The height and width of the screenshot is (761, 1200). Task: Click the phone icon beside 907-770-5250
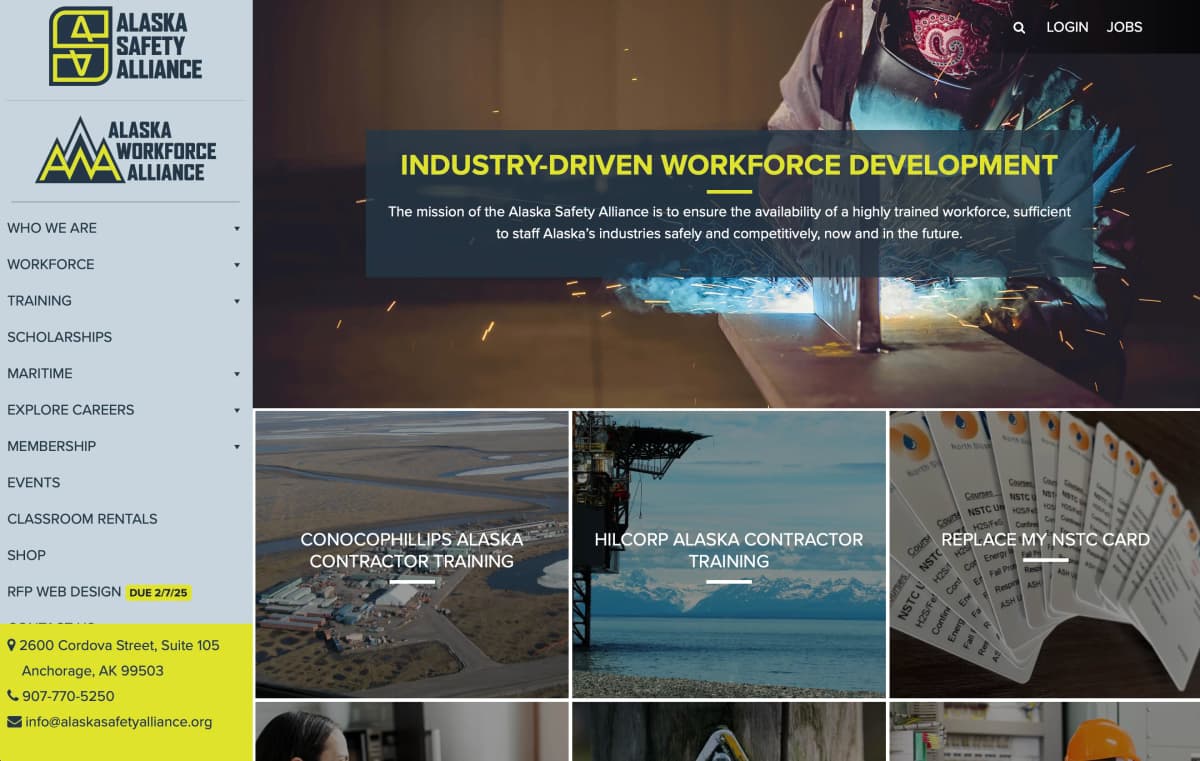pos(13,696)
